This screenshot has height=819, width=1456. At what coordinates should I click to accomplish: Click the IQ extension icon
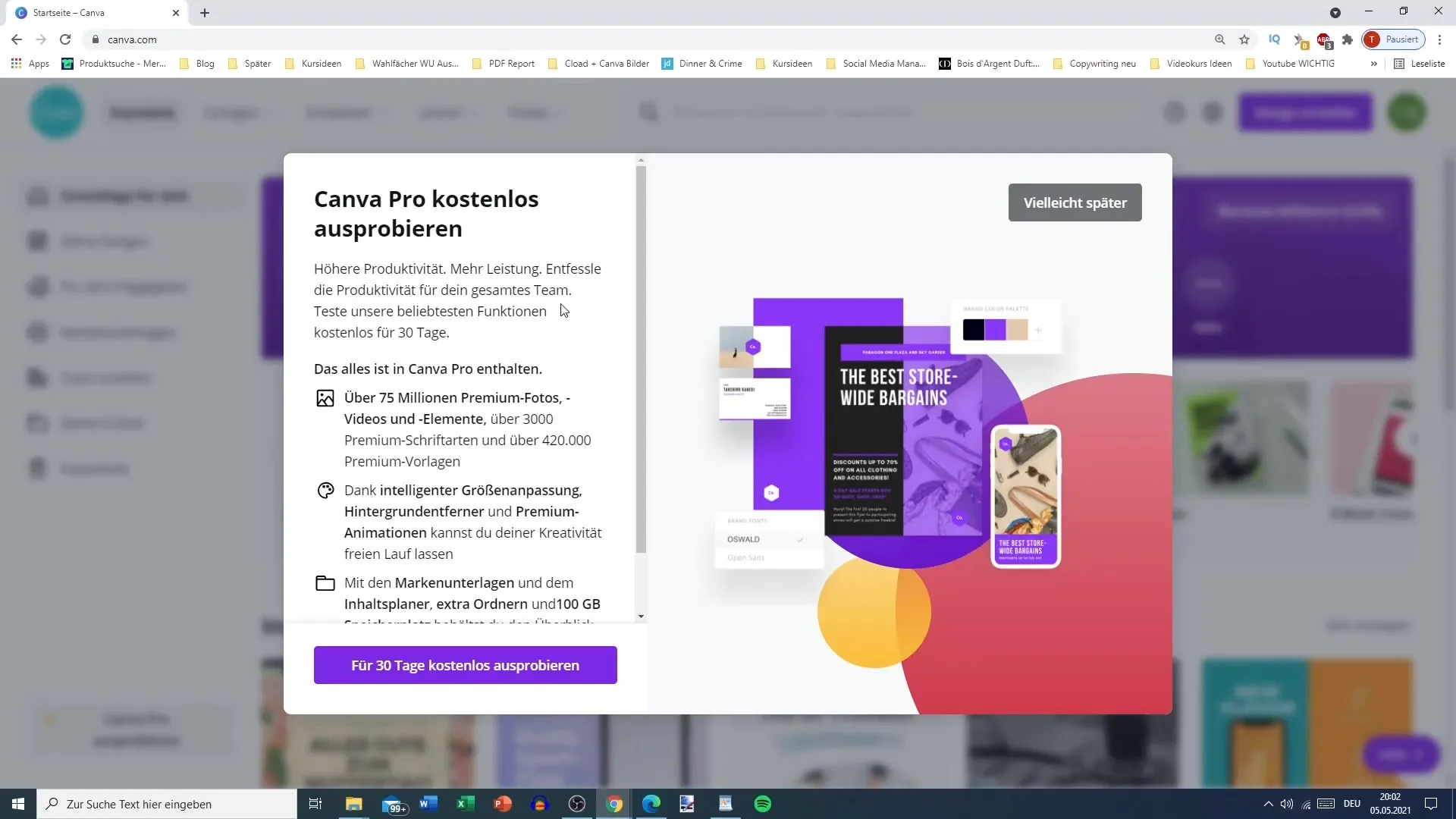1274,39
